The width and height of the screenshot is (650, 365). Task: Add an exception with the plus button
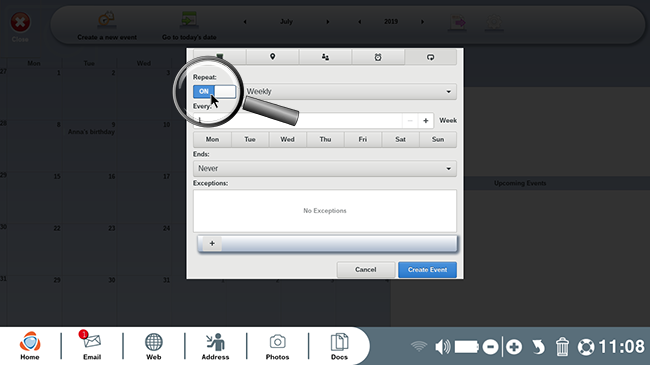coord(212,243)
